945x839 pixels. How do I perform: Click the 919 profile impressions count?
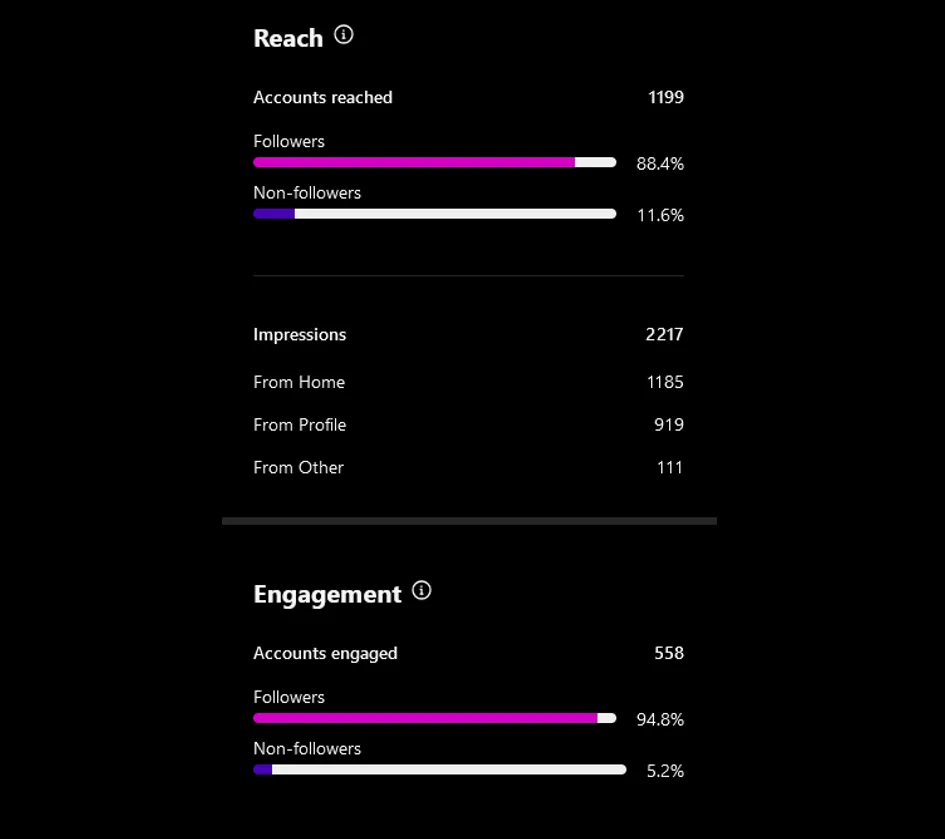(668, 425)
